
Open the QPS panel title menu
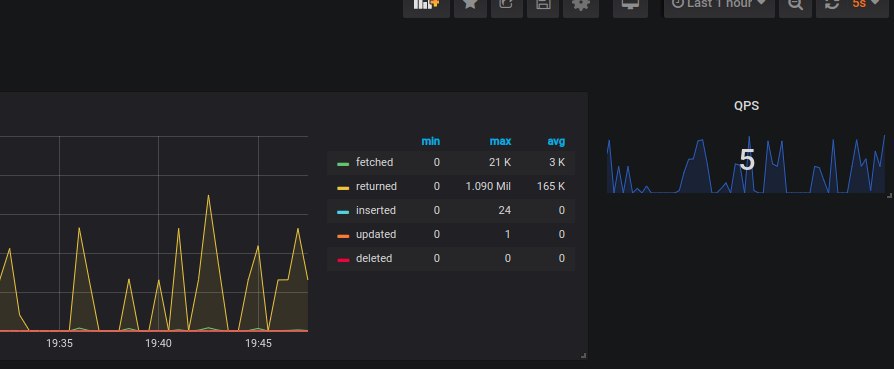[x=746, y=106]
